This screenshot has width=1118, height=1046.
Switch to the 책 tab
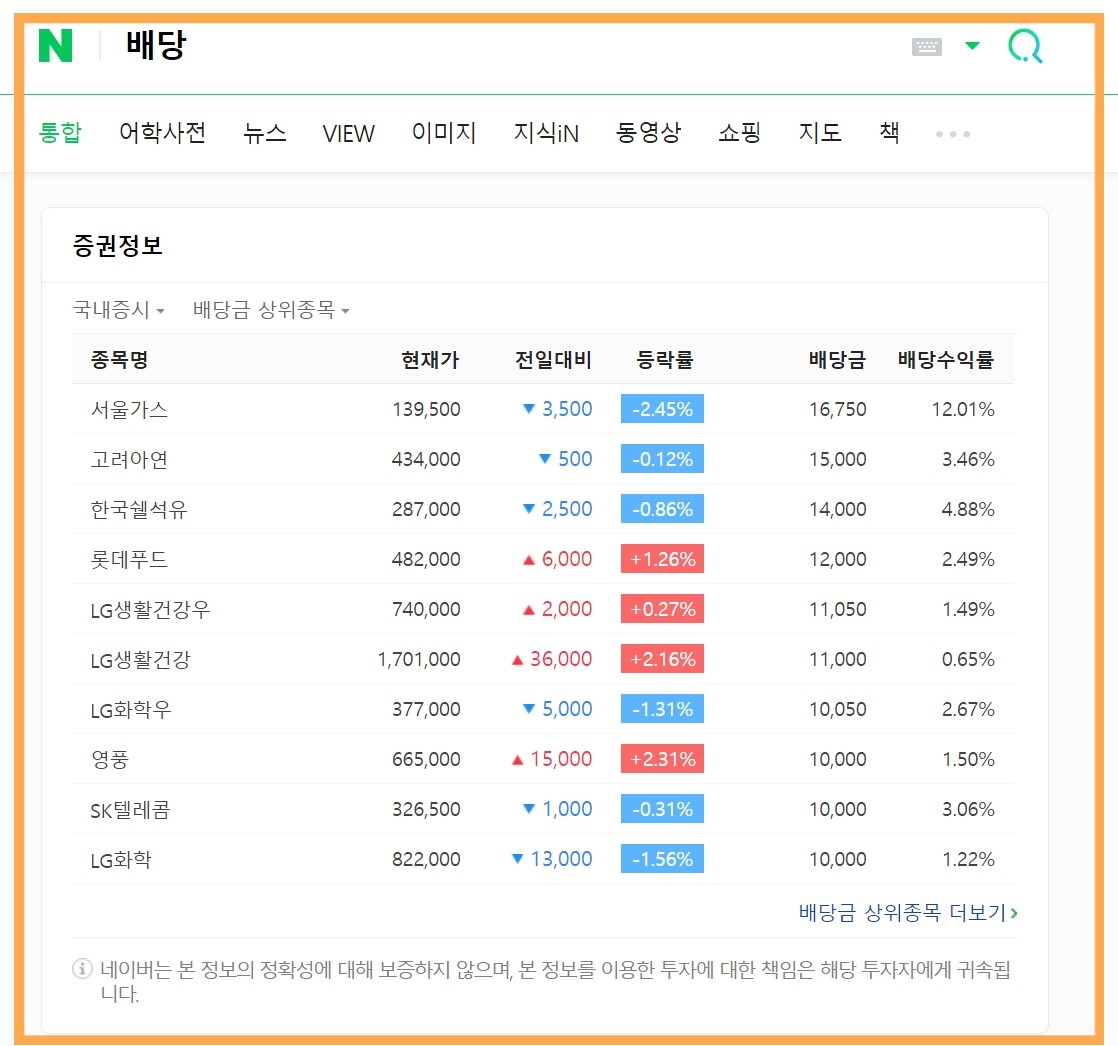pos(889,133)
